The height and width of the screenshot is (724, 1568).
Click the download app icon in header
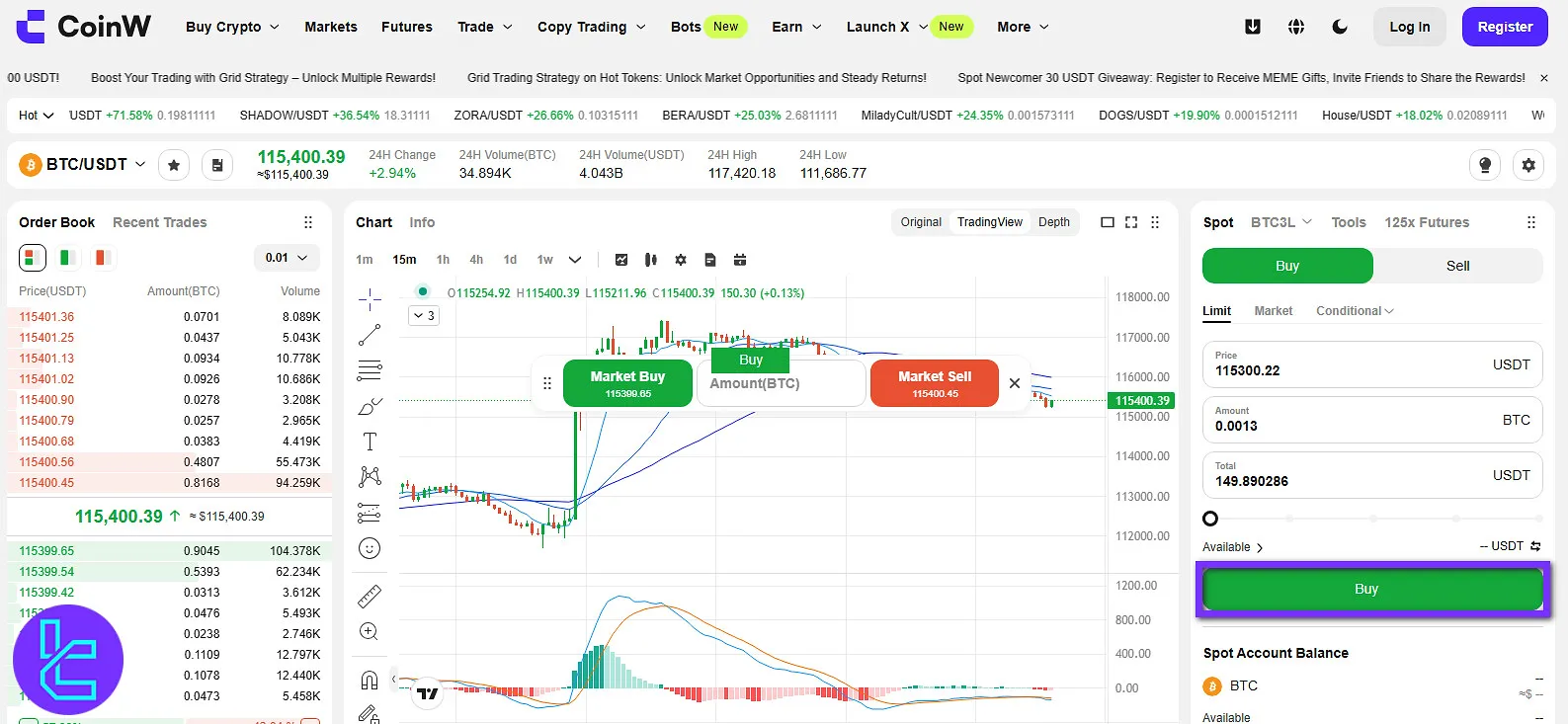pyautogui.click(x=1253, y=27)
